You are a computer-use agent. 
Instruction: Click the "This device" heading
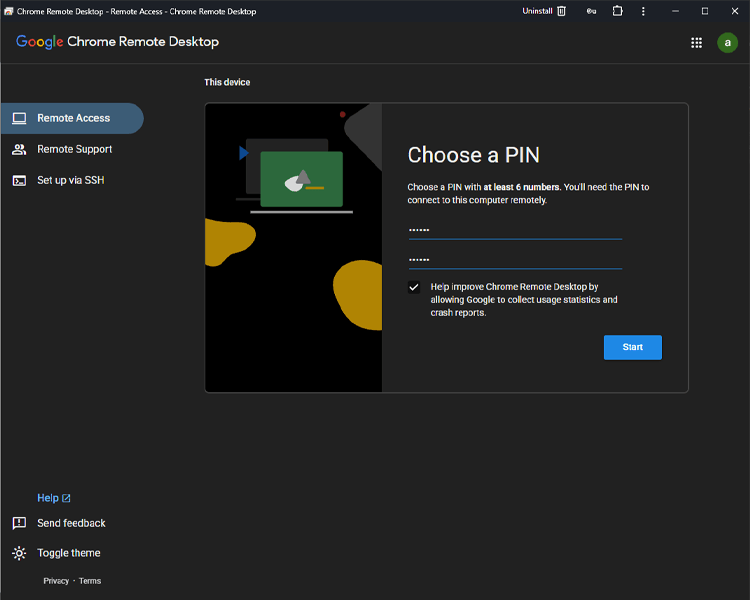click(x=227, y=82)
